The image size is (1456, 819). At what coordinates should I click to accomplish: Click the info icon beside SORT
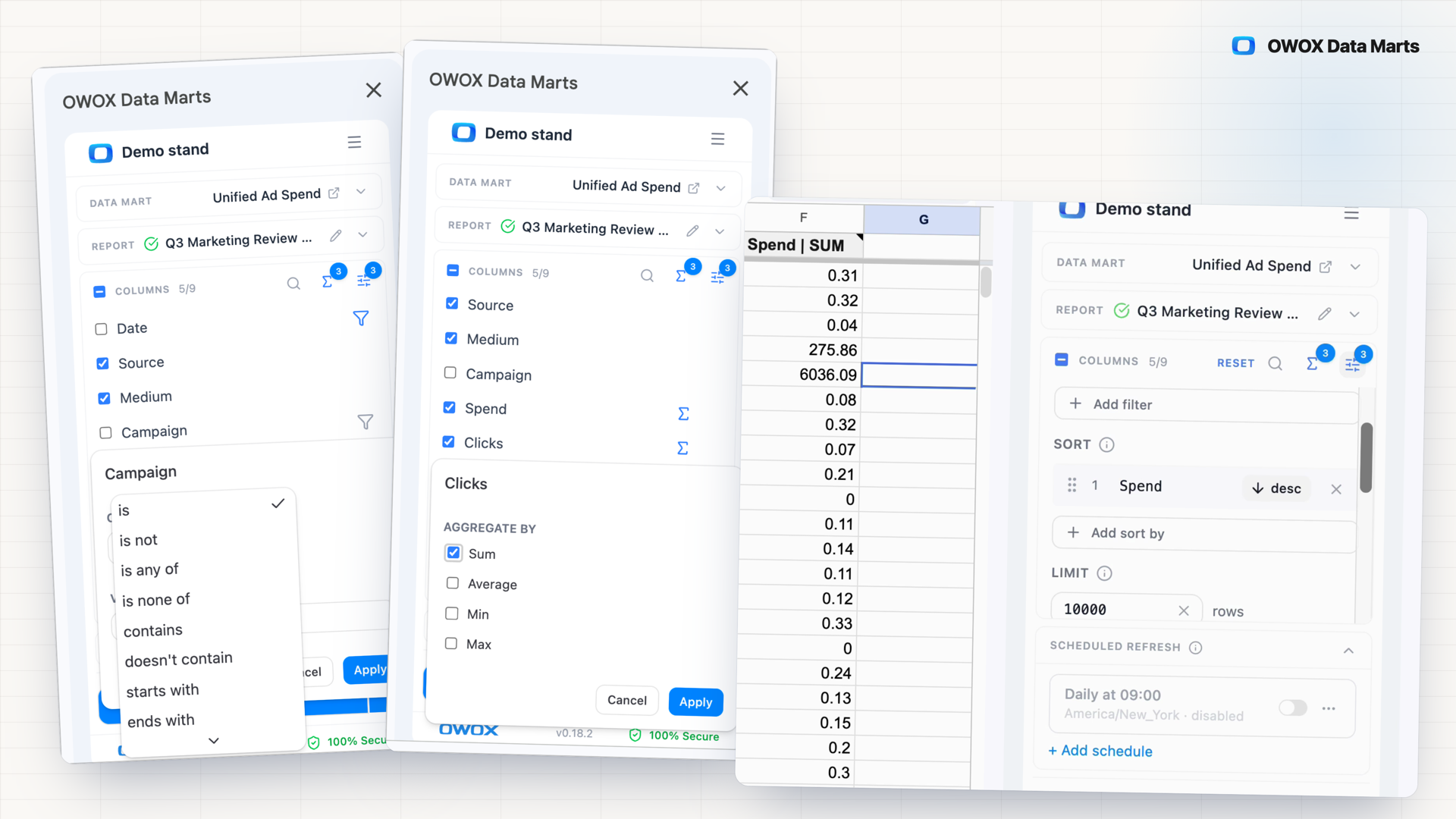click(x=1106, y=444)
